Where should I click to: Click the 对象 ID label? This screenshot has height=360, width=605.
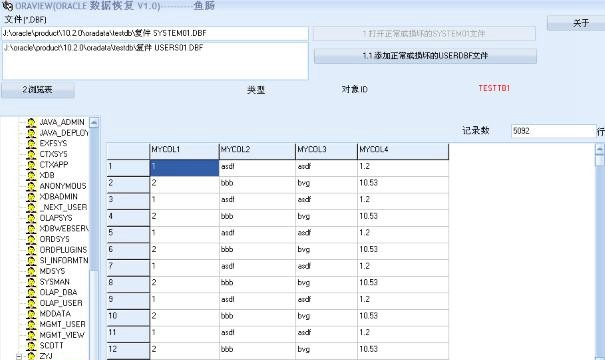[354, 90]
